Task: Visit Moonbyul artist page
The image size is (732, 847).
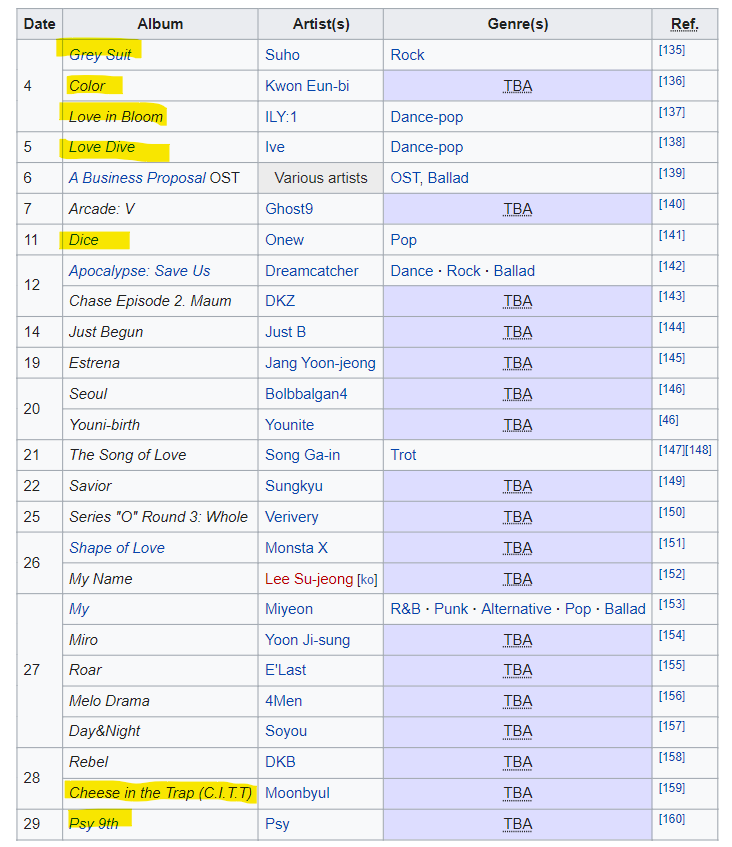Action: (297, 792)
